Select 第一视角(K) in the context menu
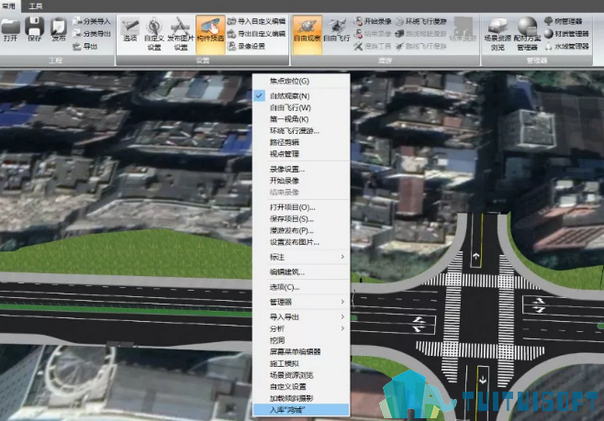This screenshot has height=421, width=604. click(301, 119)
